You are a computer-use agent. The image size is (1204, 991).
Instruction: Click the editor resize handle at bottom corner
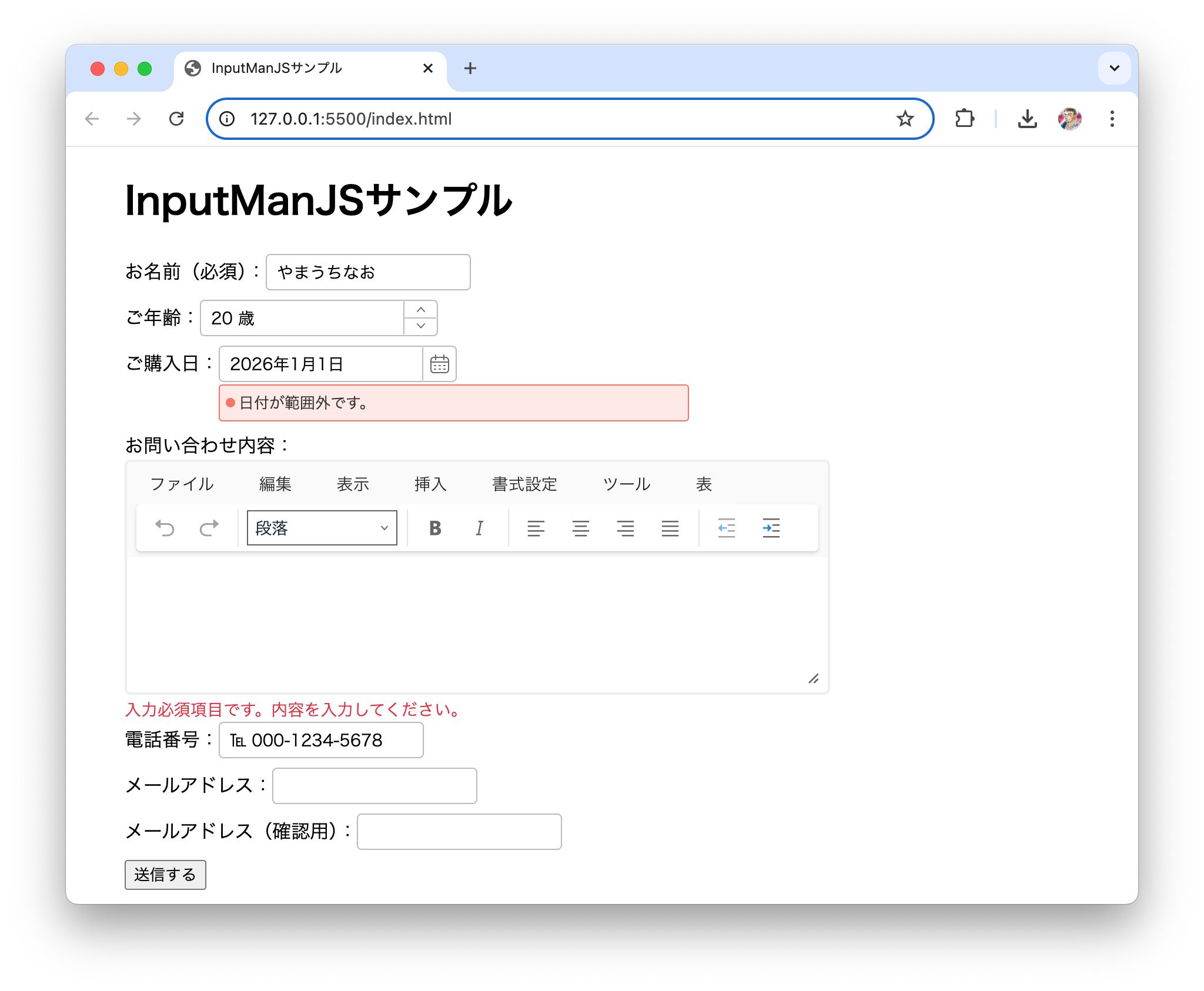[x=814, y=679]
